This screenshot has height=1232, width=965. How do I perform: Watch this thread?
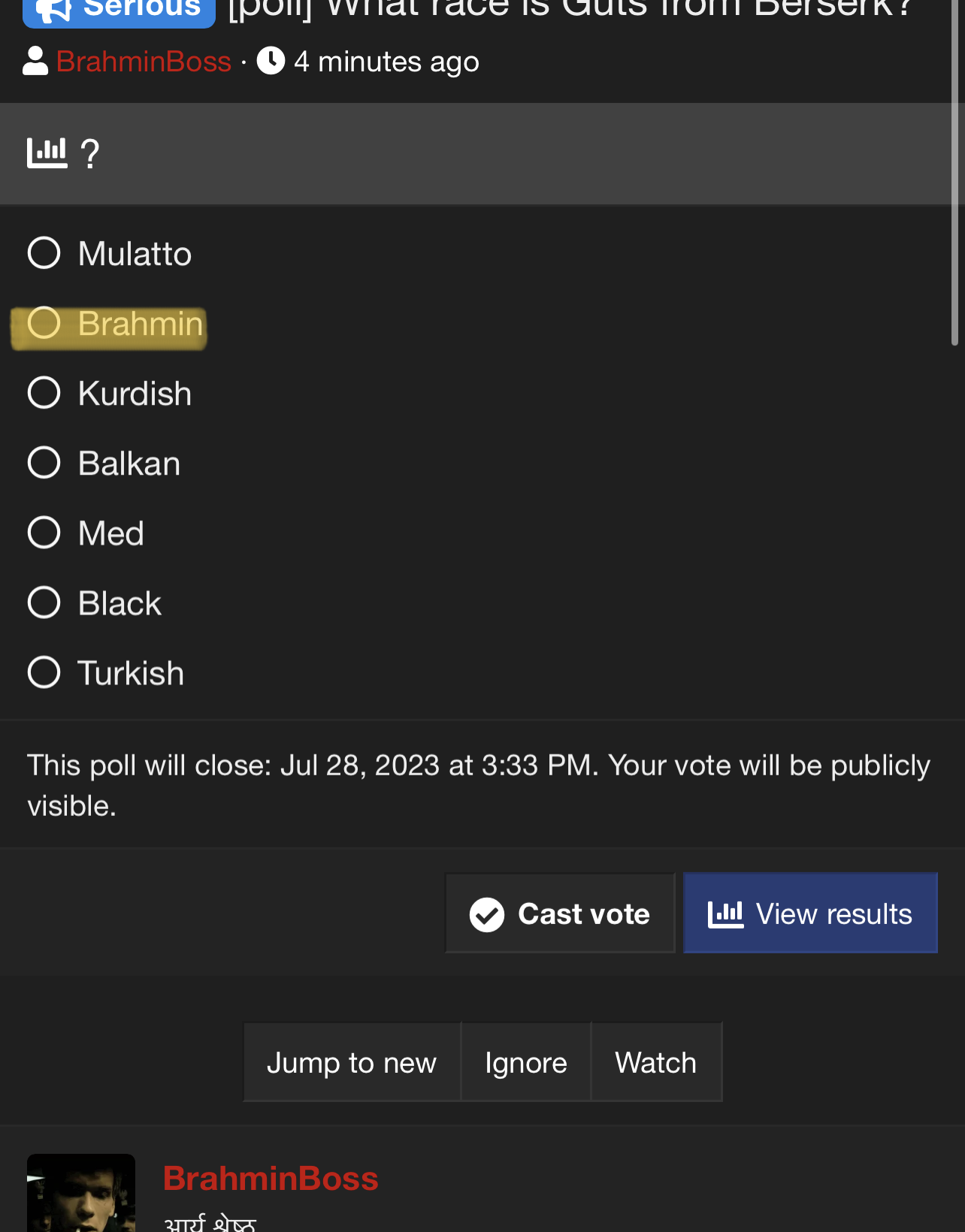point(656,1062)
